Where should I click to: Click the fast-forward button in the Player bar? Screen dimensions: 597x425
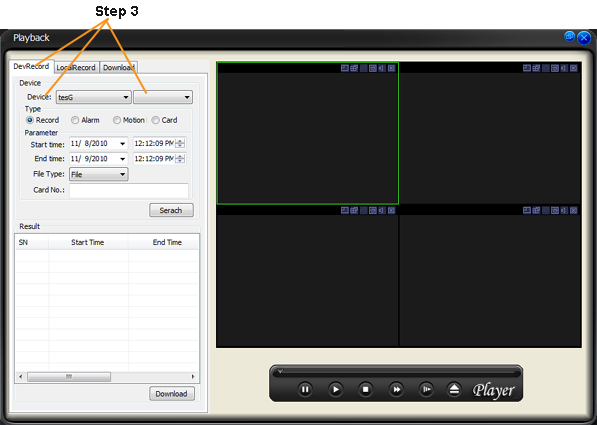[396, 390]
